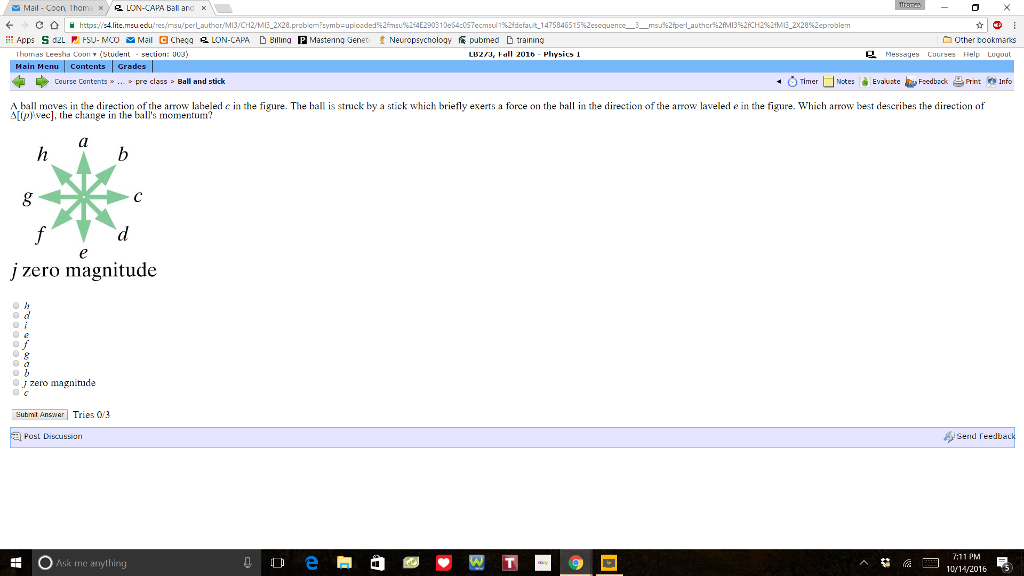The height and width of the screenshot is (576, 1024).
Task: Click the arrow diagram figure
Action: click(84, 208)
